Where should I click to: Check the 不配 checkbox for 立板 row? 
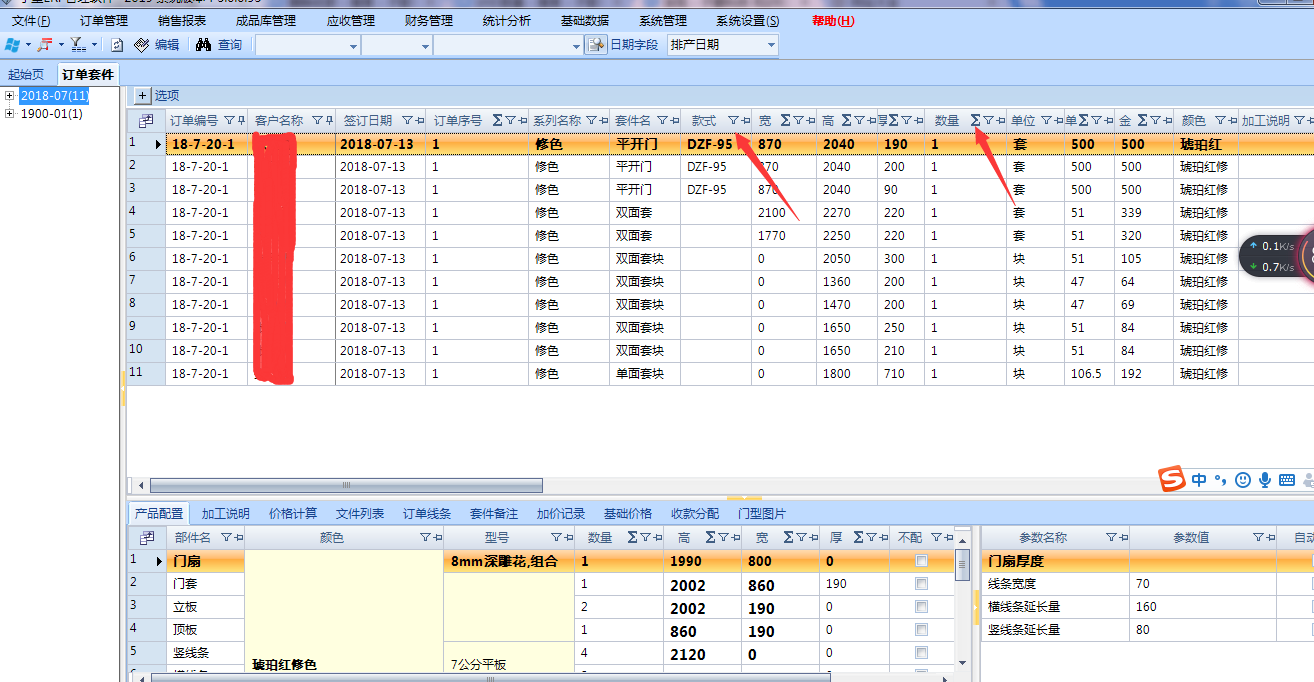tap(921, 607)
